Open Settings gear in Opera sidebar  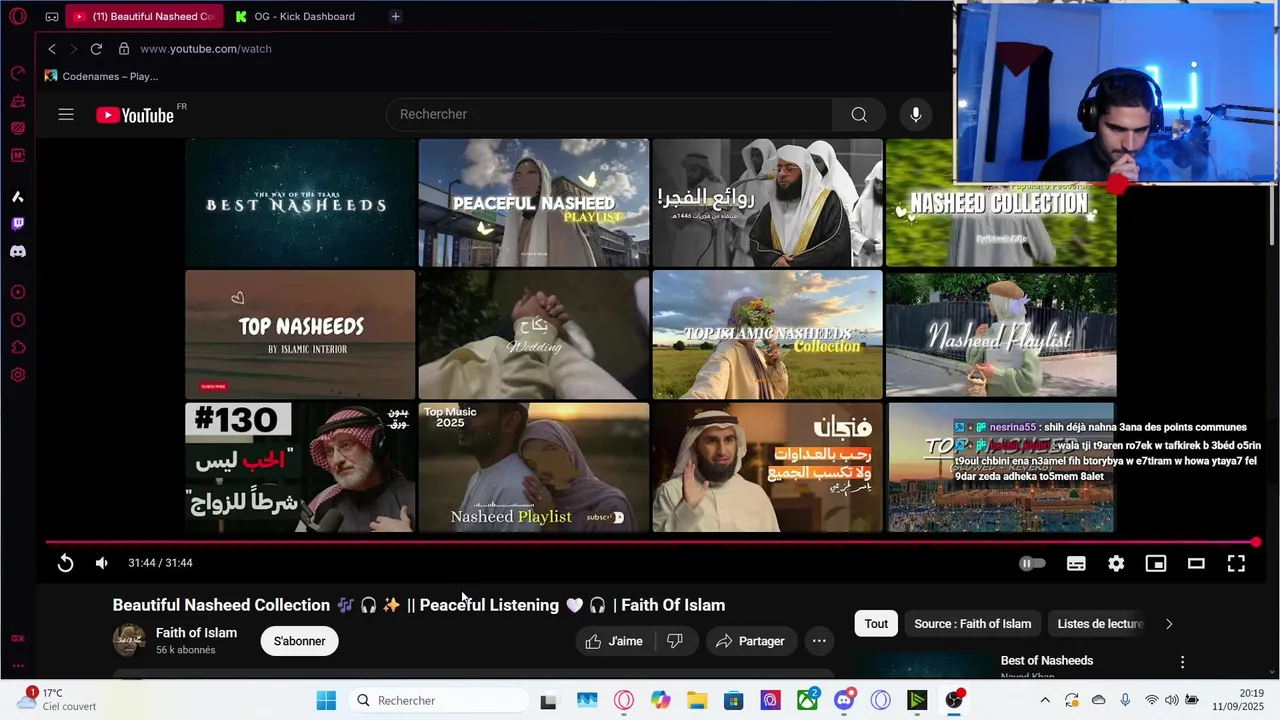17,375
